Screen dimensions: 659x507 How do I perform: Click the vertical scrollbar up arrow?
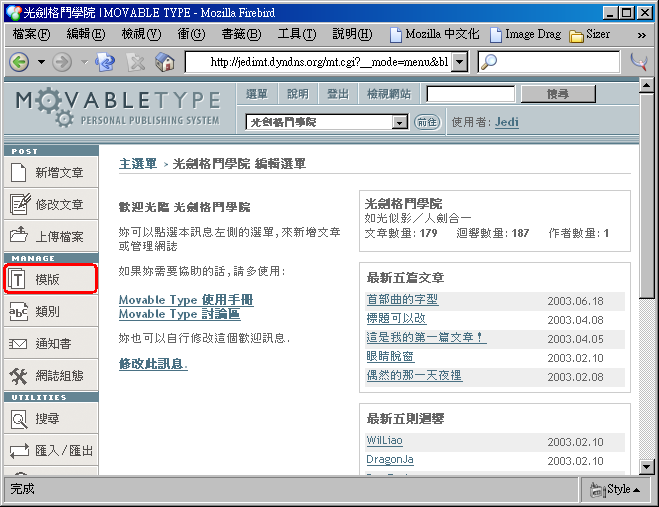(646, 86)
